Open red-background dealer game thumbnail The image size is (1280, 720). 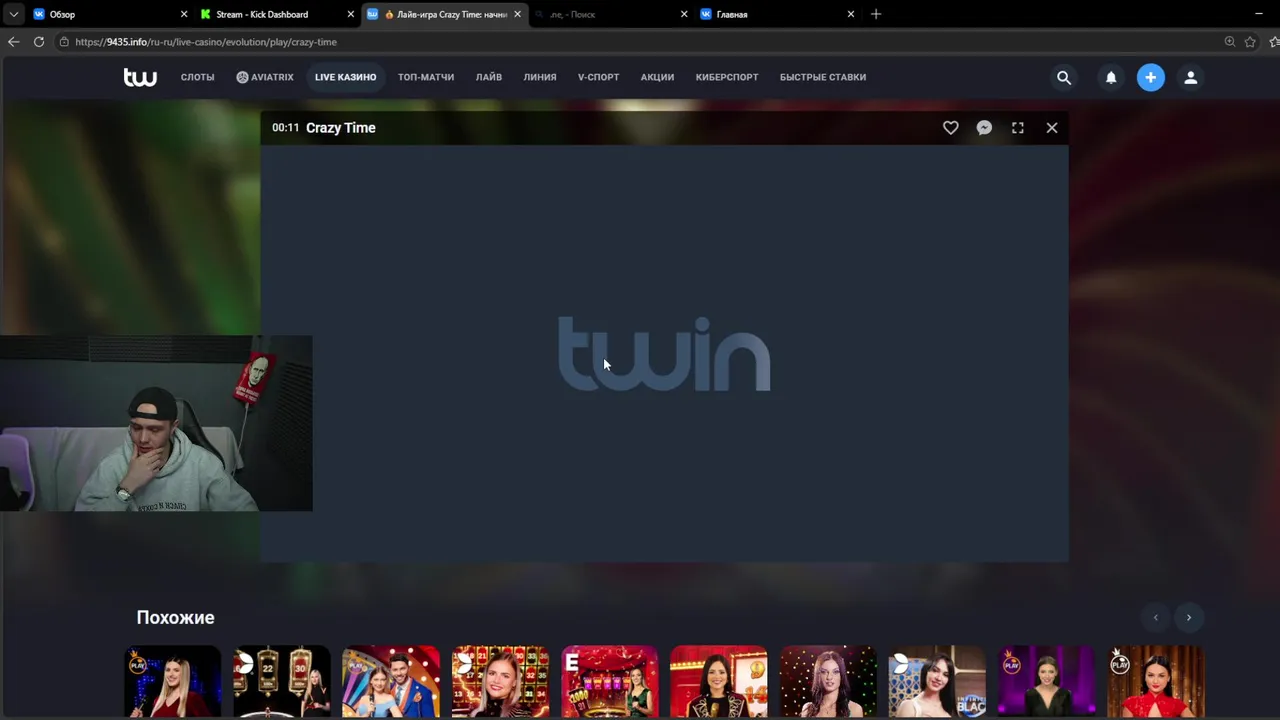718,682
